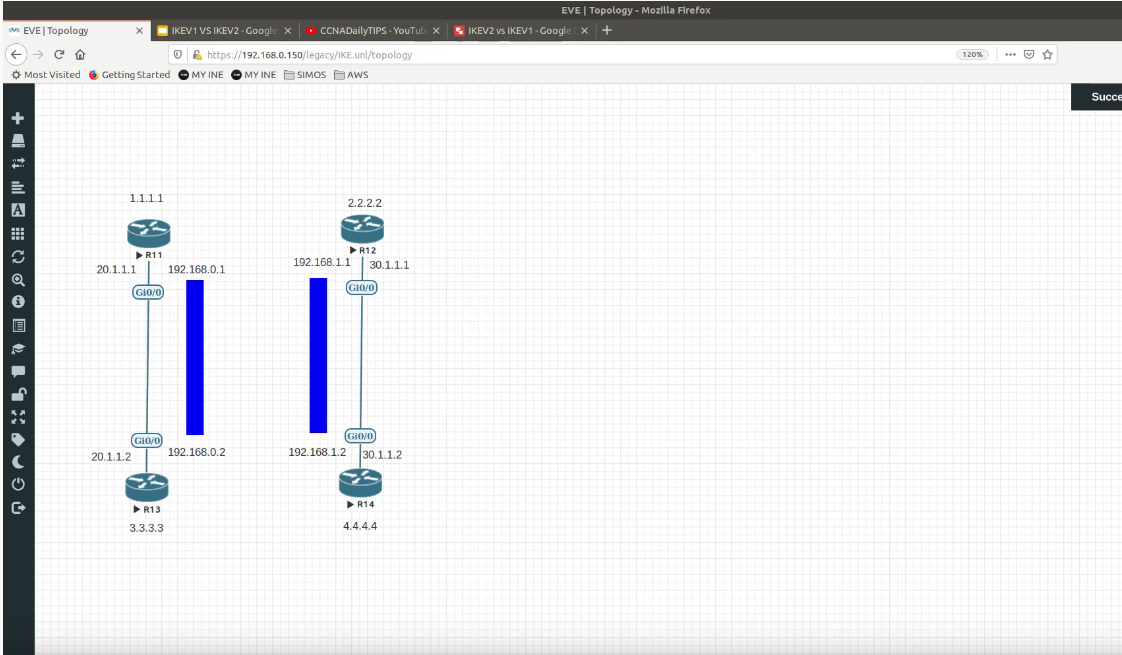Click the insecure connection padlock icon
Screen dimensions: 1122x655
click(x=197, y=54)
